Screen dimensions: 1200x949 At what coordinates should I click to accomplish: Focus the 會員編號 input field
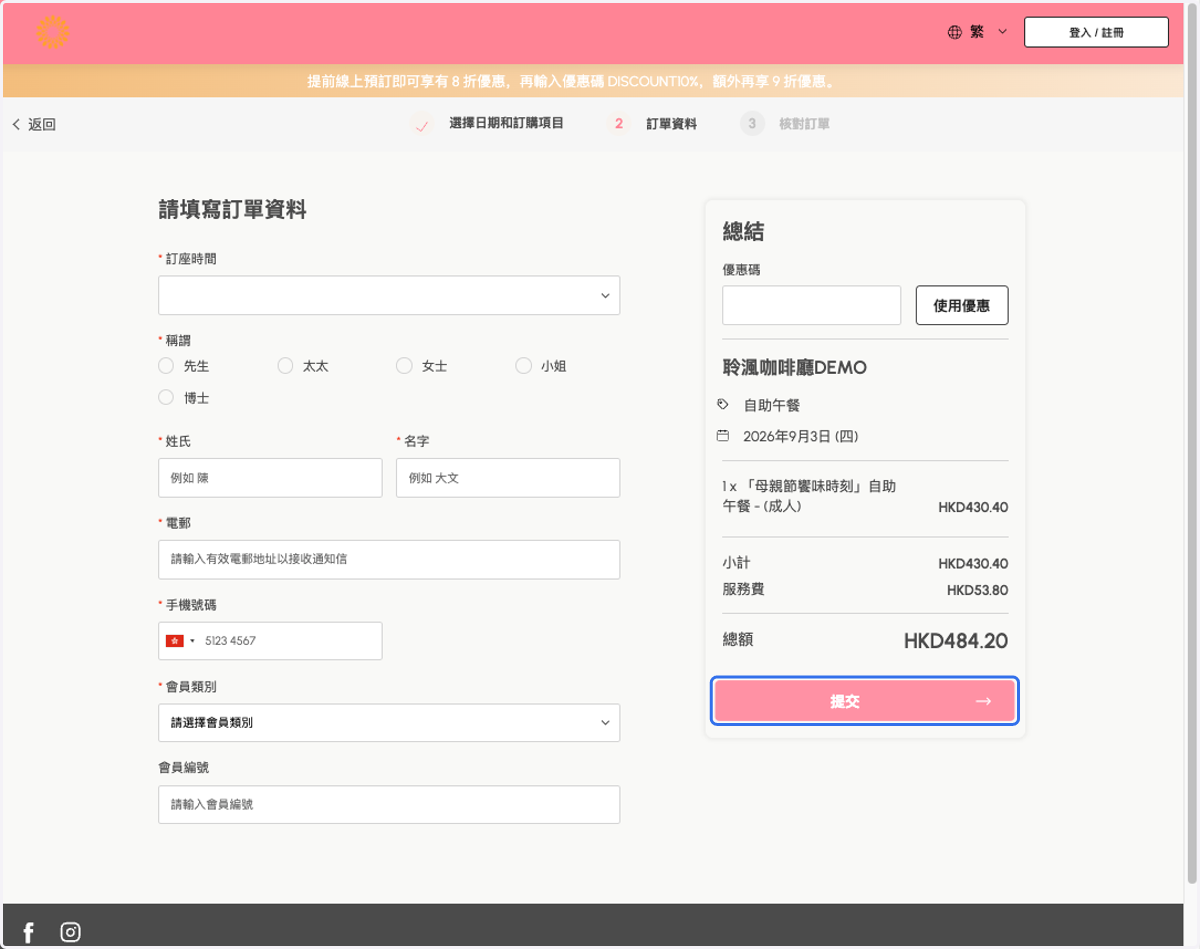click(389, 804)
